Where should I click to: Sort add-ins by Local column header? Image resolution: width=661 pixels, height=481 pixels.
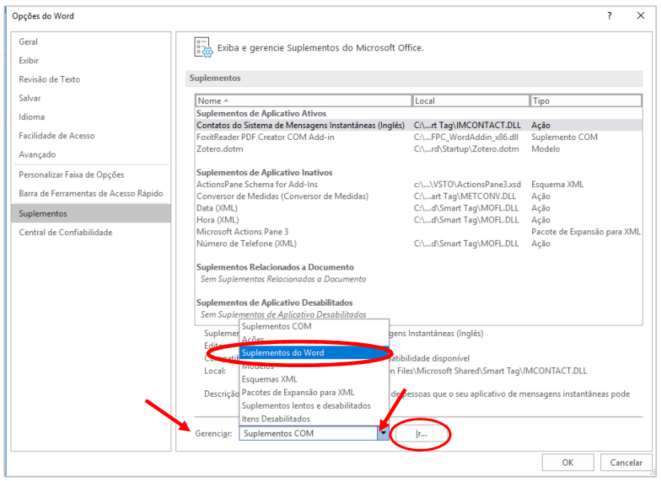coord(471,101)
